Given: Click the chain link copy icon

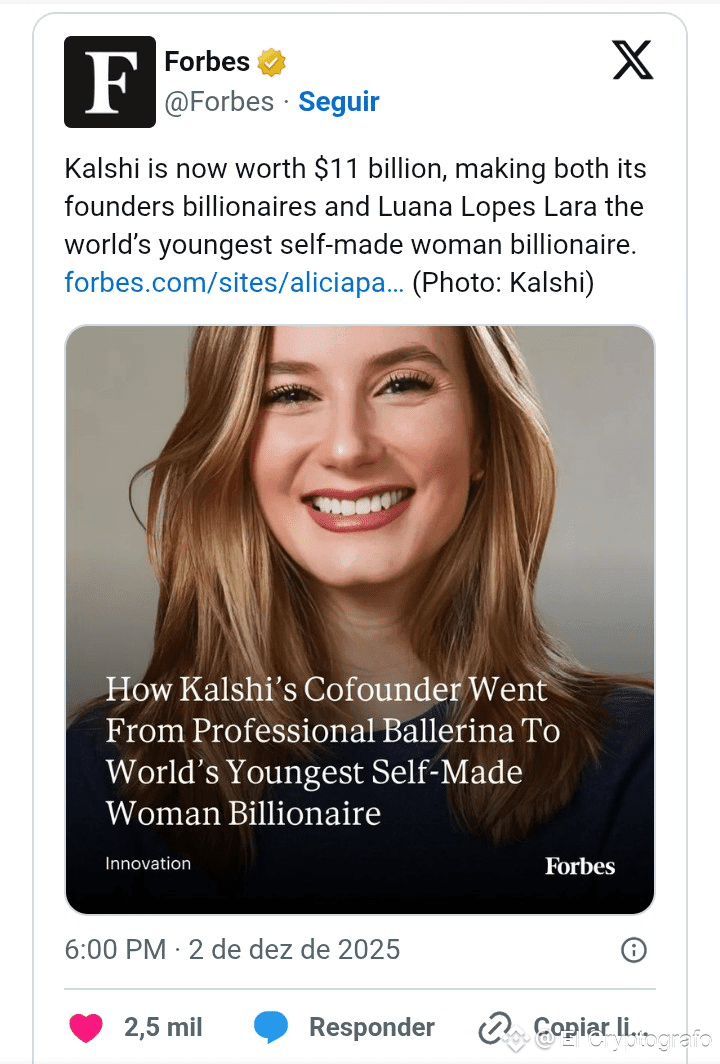Looking at the screenshot, I should pos(496,1027).
